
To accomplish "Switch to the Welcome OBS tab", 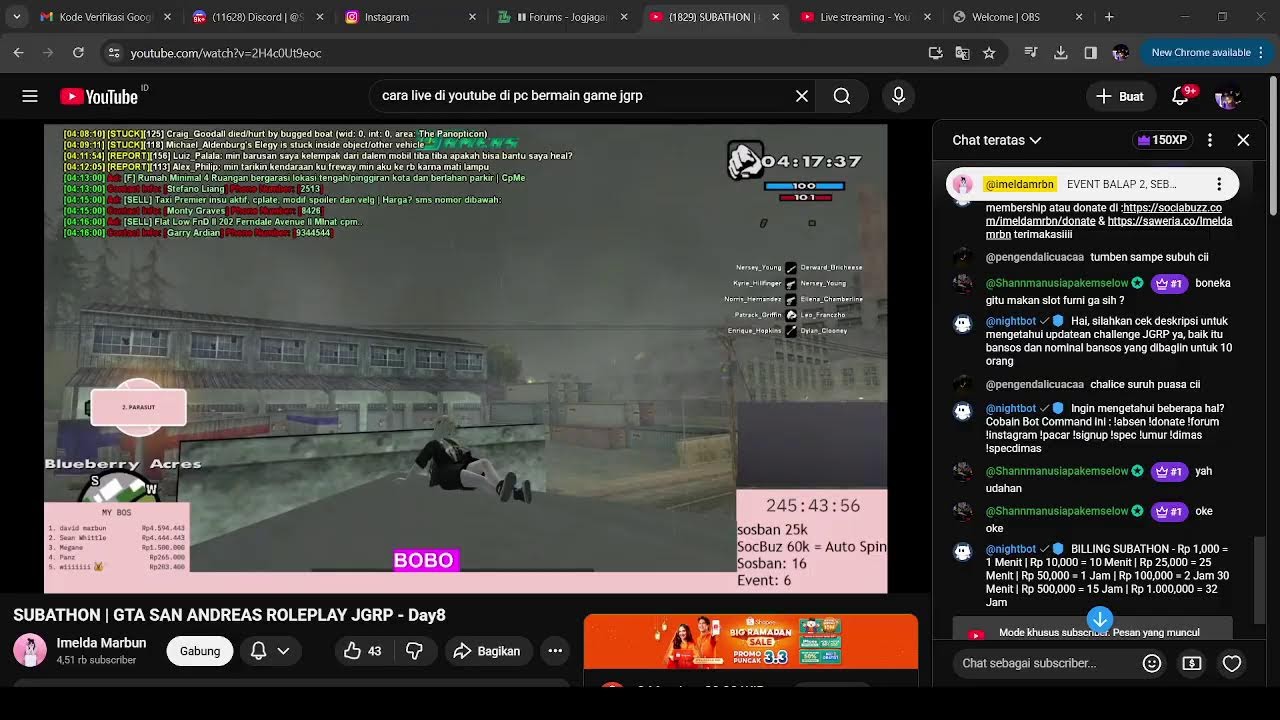I will pos(1017,17).
